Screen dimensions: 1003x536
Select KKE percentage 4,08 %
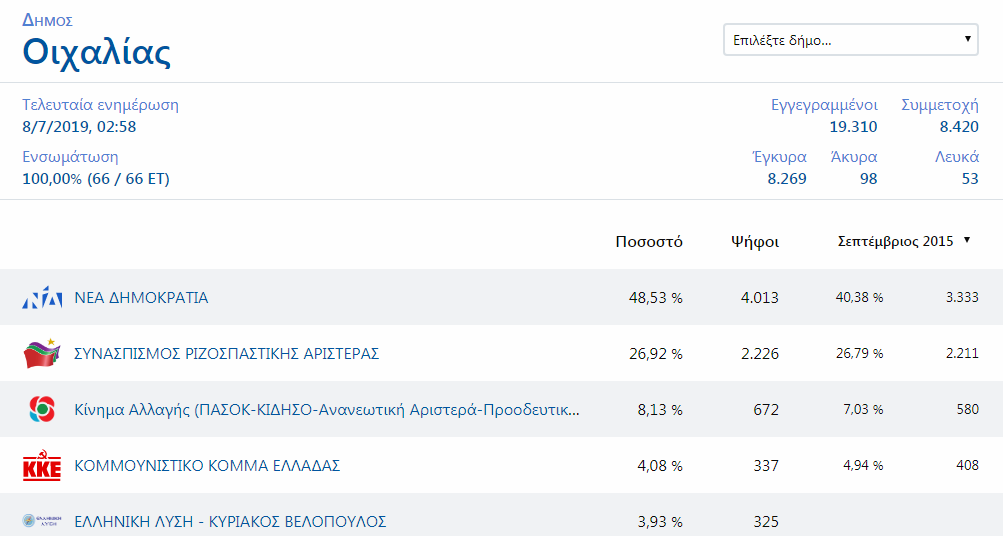click(660, 466)
